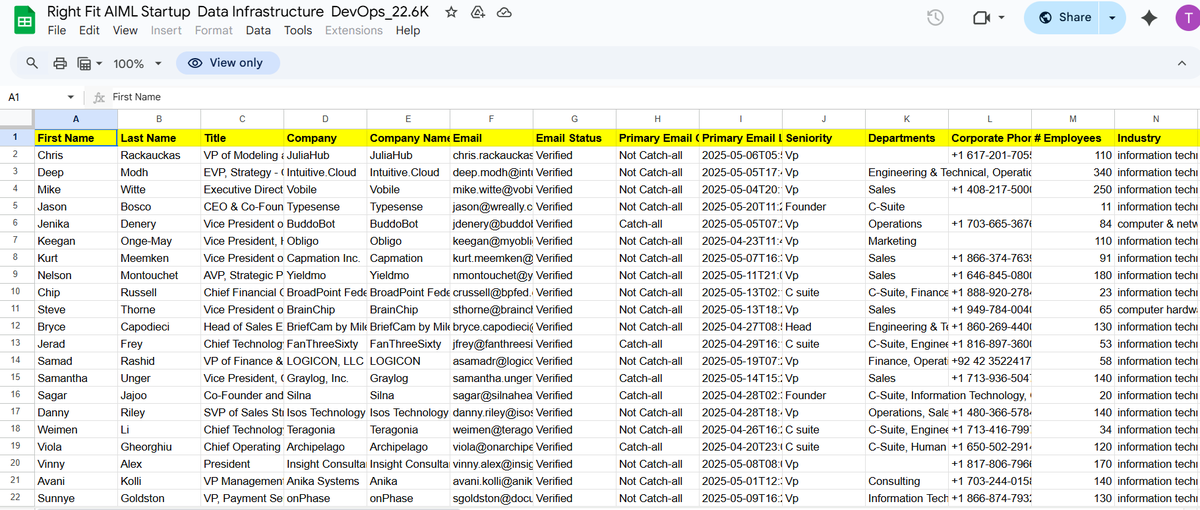1200x510 pixels.
Task: Select the Consulting department cell
Action: [906, 481]
